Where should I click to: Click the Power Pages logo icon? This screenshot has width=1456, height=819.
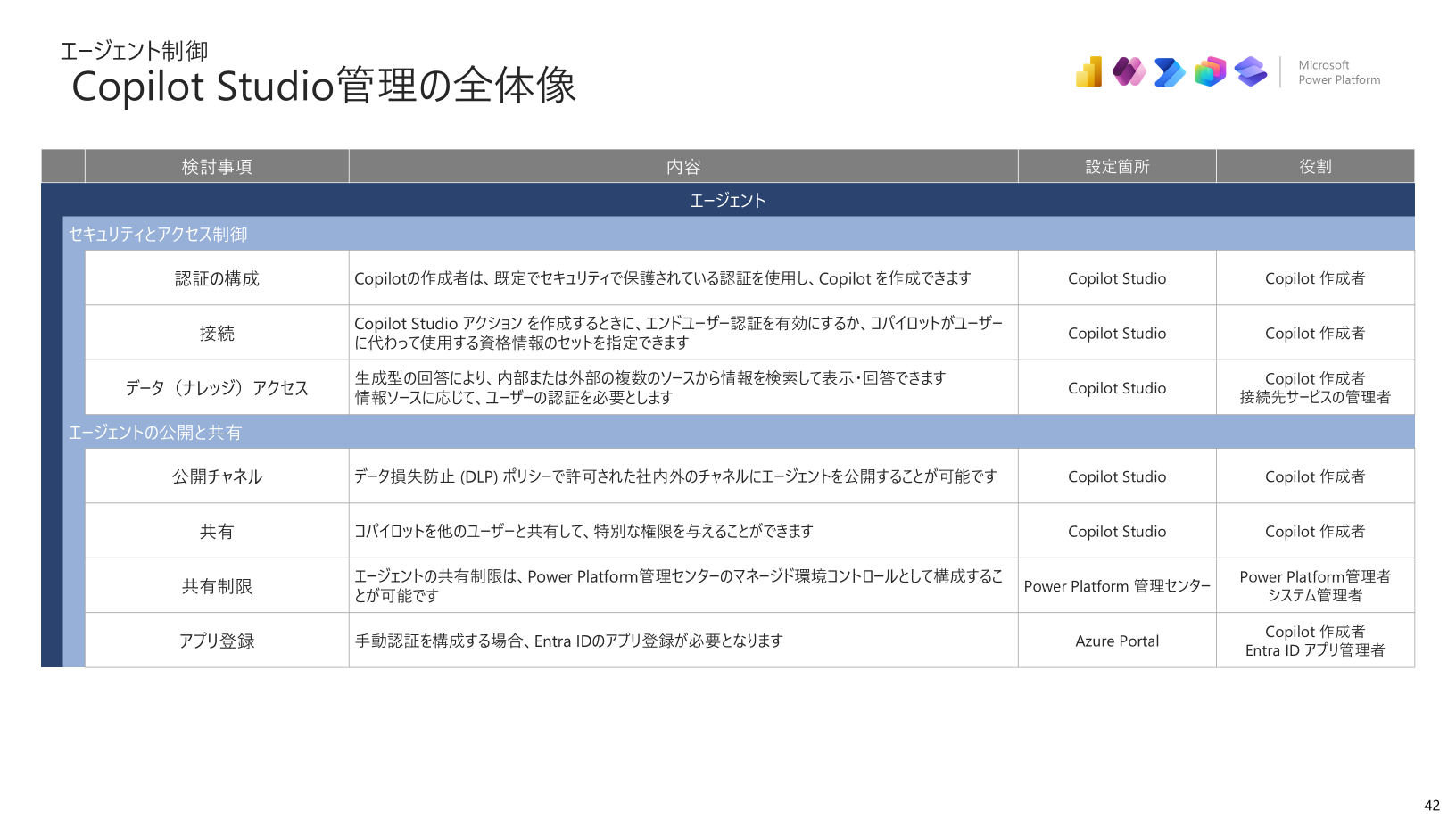(1251, 71)
